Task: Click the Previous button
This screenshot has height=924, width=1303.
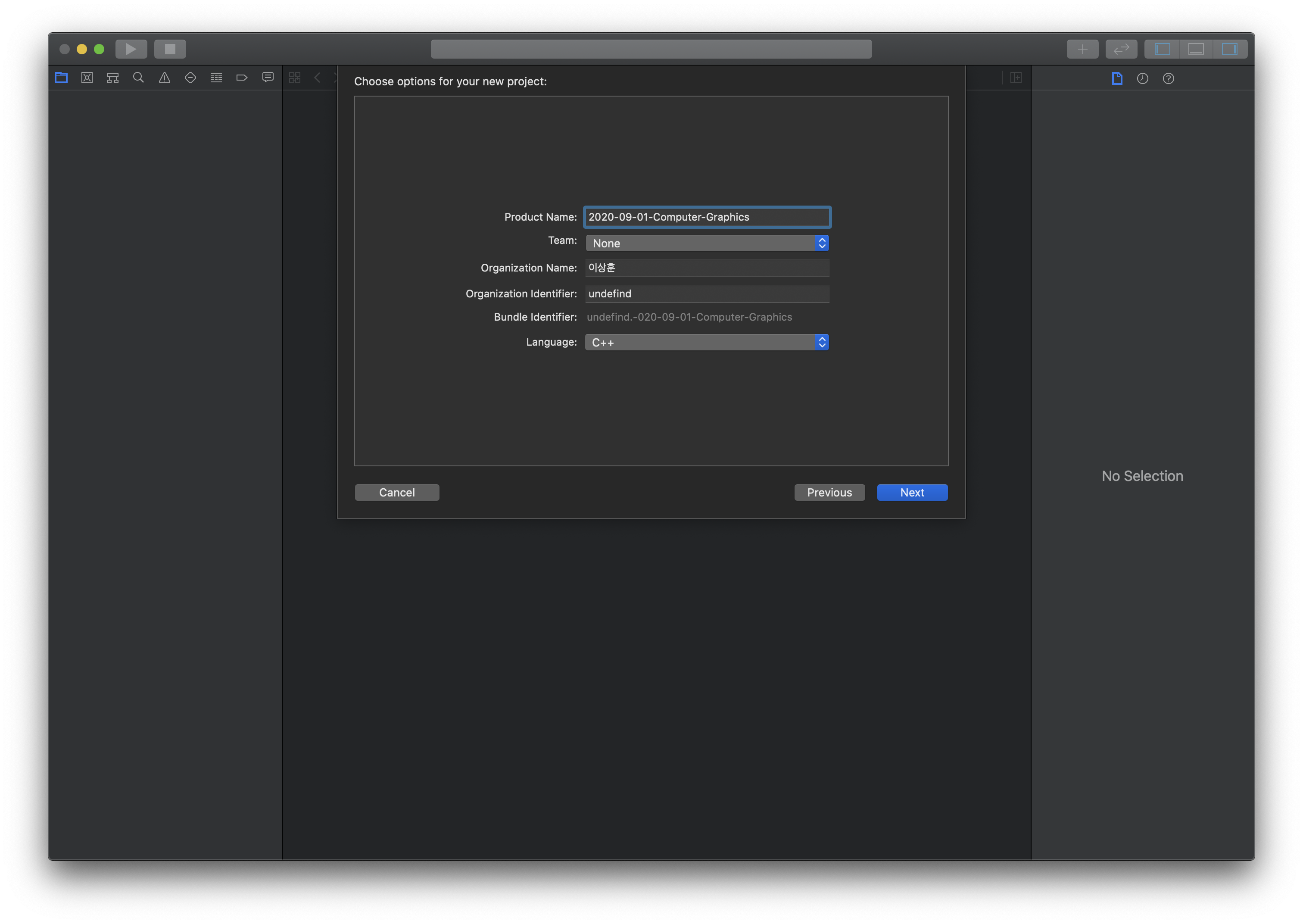Action: tap(829, 492)
